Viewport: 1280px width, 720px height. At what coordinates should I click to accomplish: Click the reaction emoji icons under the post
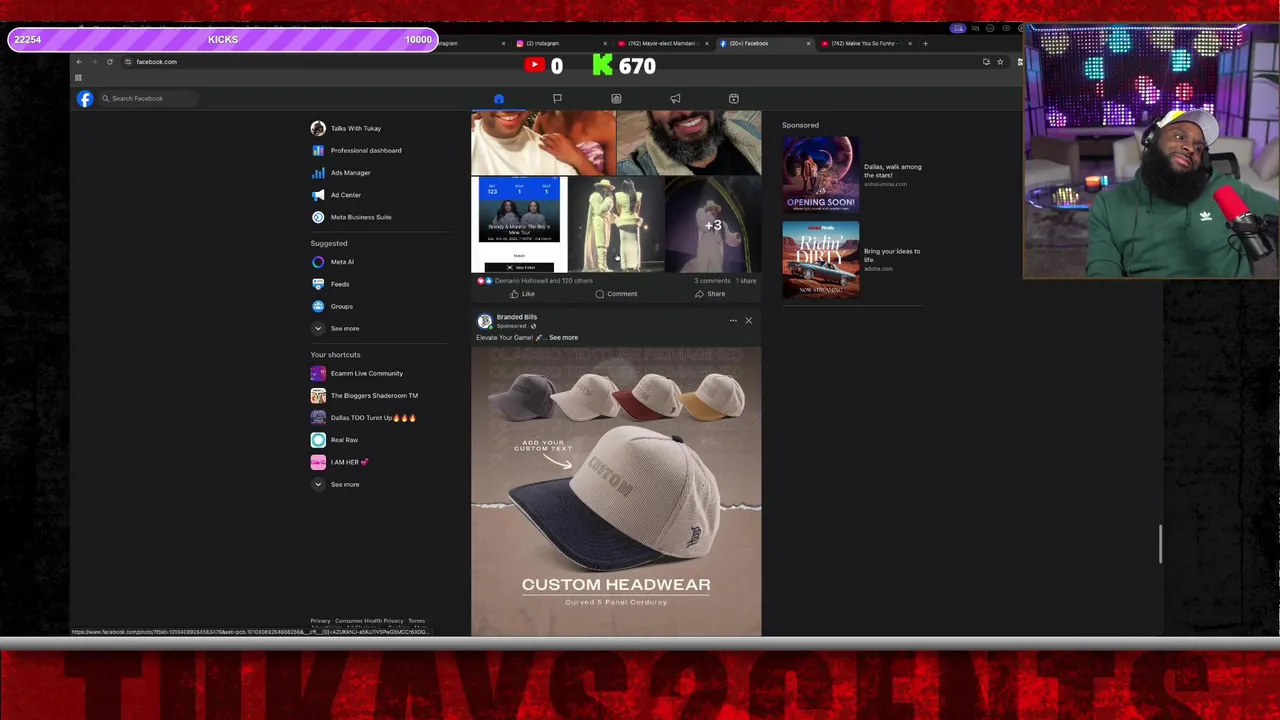tap(484, 281)
